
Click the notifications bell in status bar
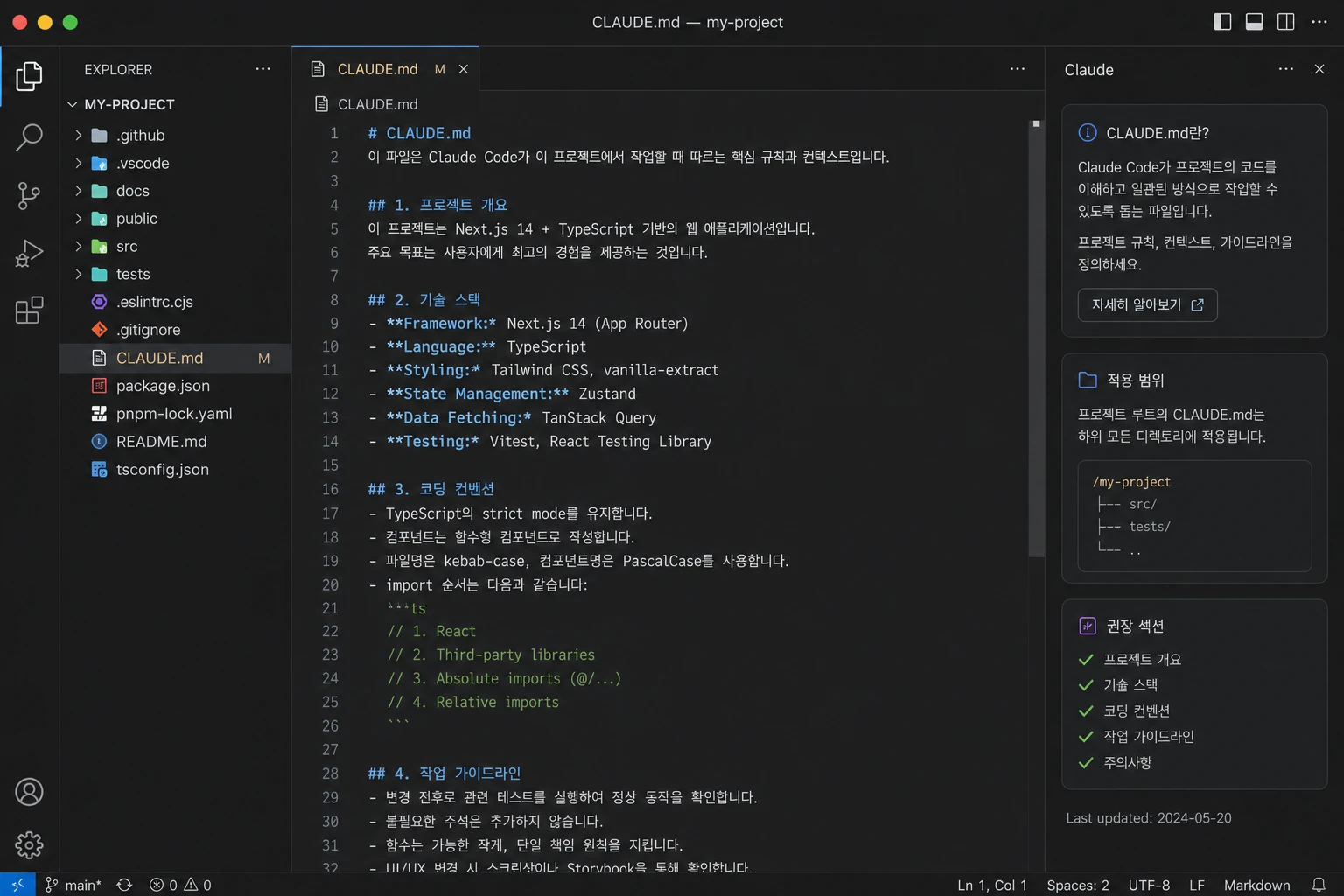(1319, 885)
